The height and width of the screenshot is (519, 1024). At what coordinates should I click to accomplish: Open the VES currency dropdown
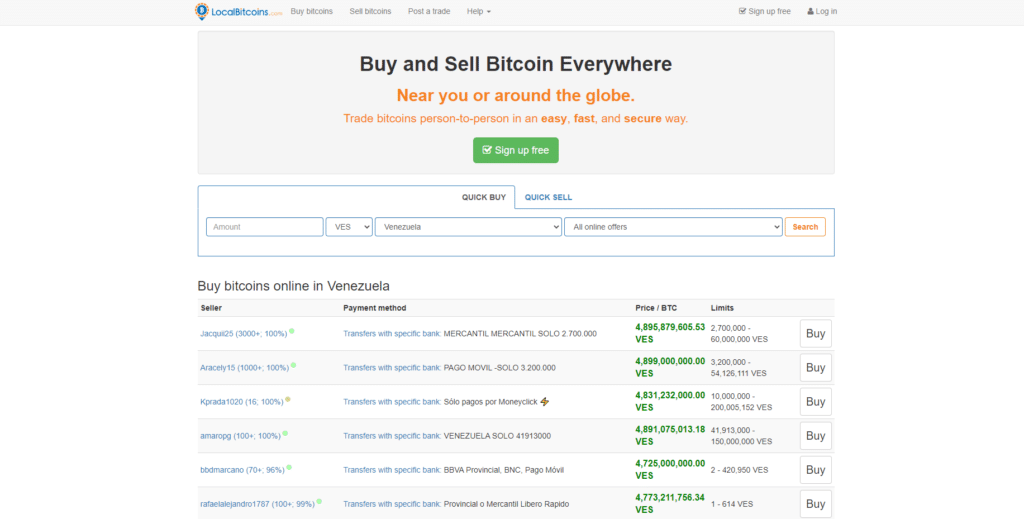click(x=349, y=227)
